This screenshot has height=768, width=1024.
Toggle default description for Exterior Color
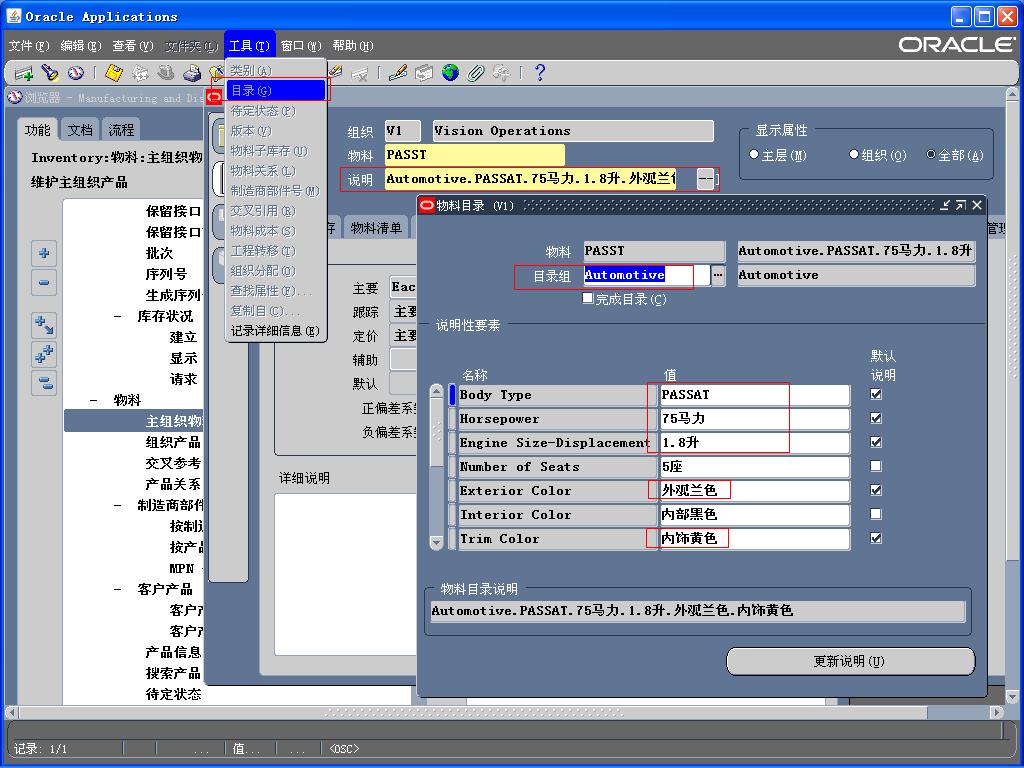pyautogui.click(x=876, y=490)
